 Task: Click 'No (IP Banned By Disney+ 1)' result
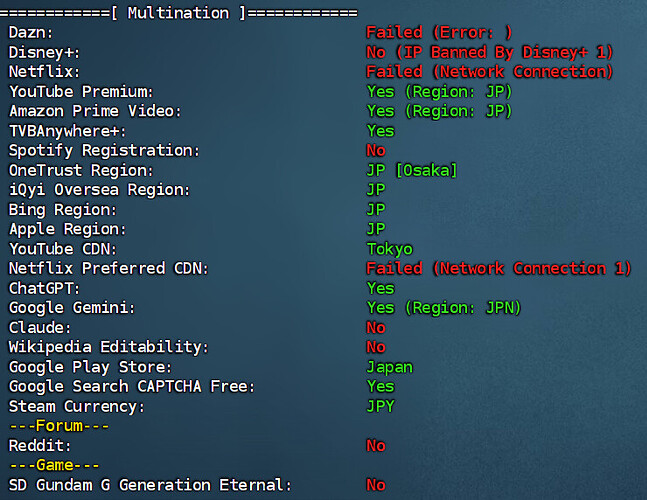[489, 52]
